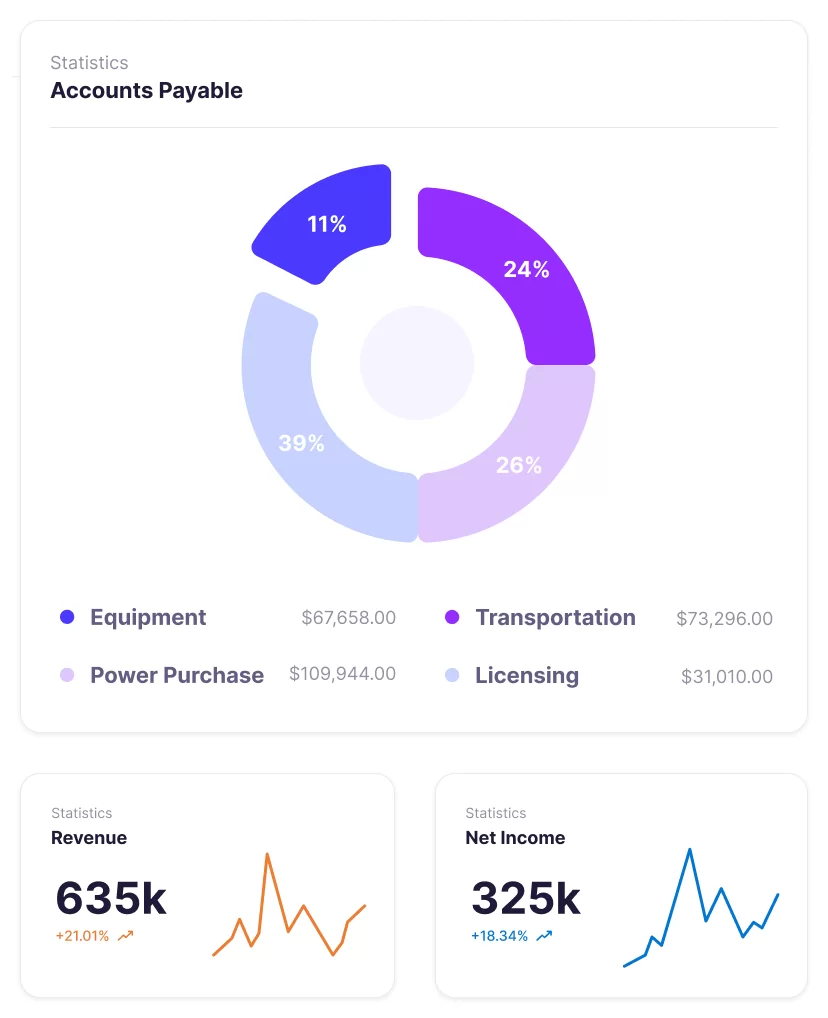Screen dimensions: 828x1018
Task: Click the 635k Revenue value
Action: tap(111, 898)
